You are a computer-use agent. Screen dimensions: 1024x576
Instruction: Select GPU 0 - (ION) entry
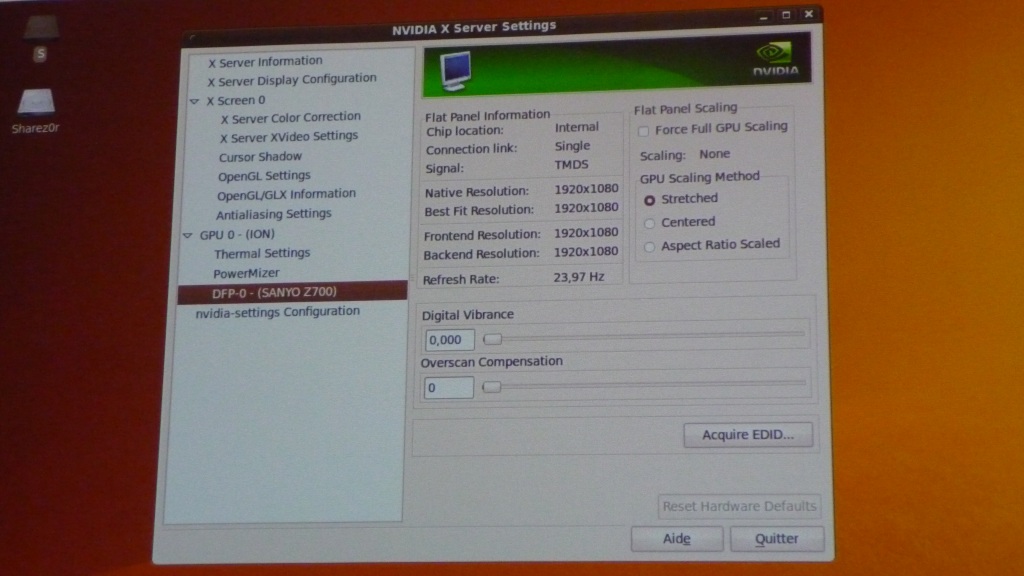(237, 234)
